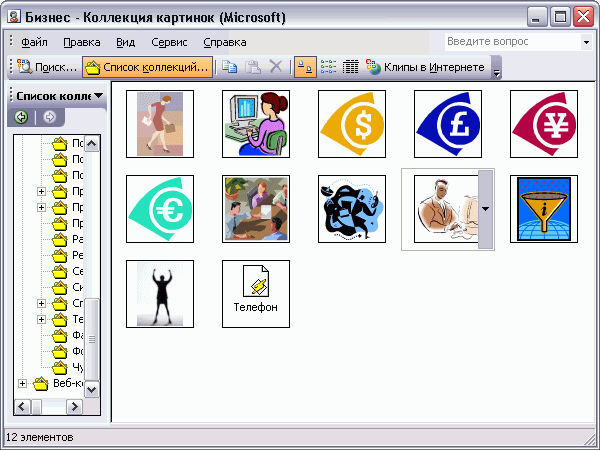Expand the second Пр folder node
Image resolution: width=600 pixels, height=450 pixels.
click(x=41, y=207)
